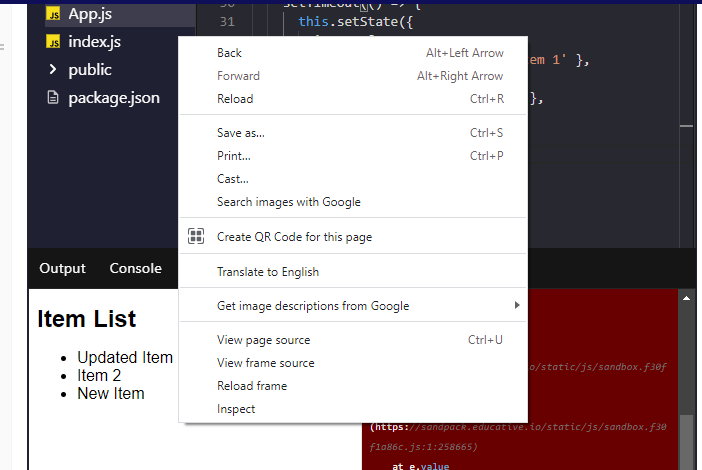Open Get image descriptions submenu arrow
The image size is (702, 470).
[x=517, y=305]
